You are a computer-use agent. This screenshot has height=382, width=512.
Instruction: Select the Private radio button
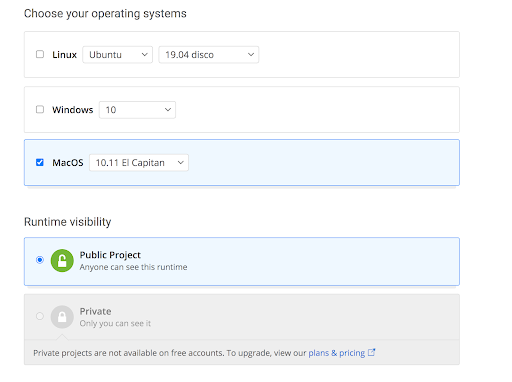coord(40,316)
